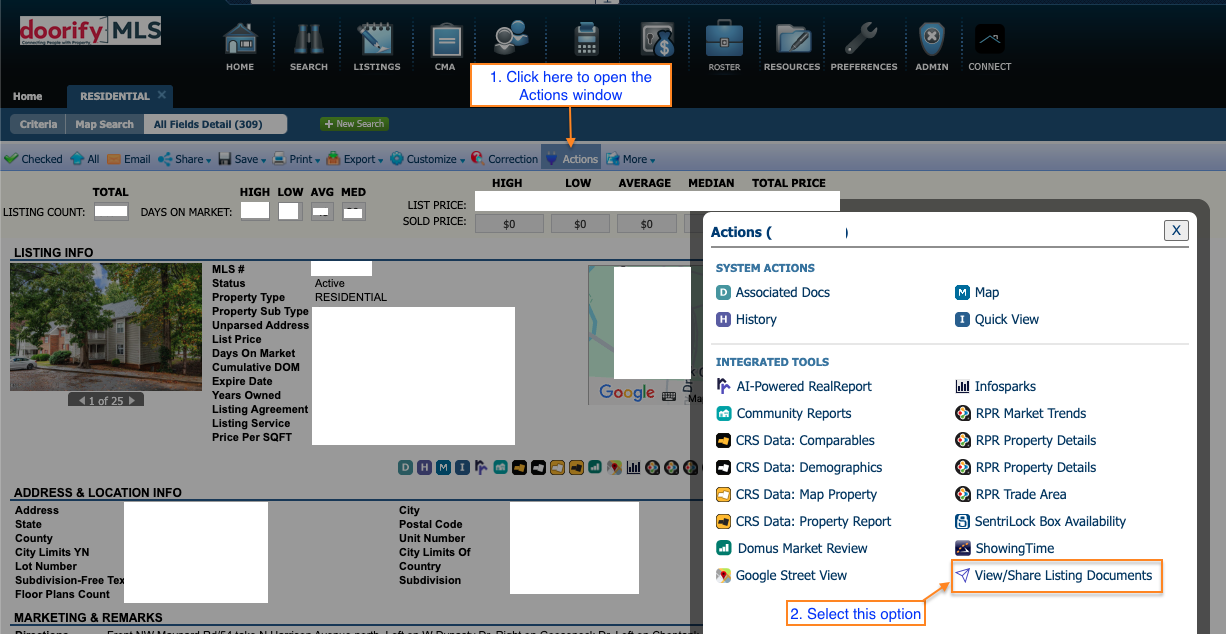The height and width of the screenshot is (634, 1226).
Task: Expand the Save dropdown
Action: [x=243, y=159]
